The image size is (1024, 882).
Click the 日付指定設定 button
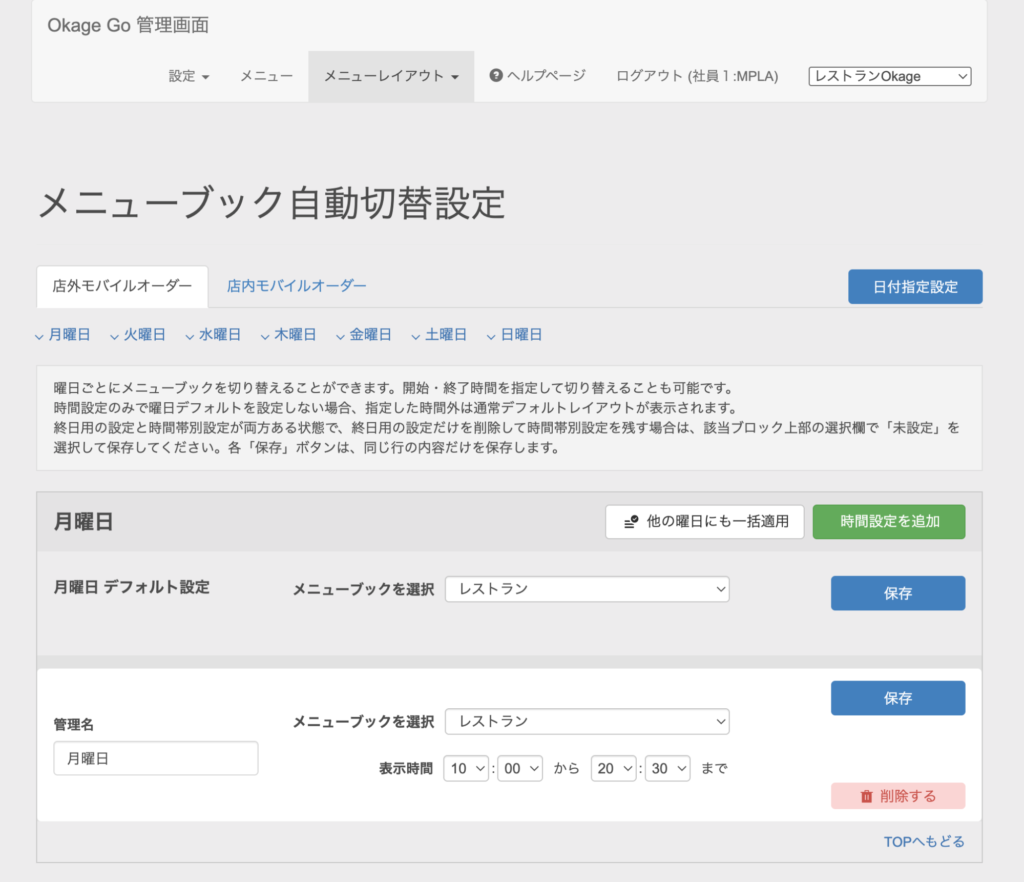915,287
